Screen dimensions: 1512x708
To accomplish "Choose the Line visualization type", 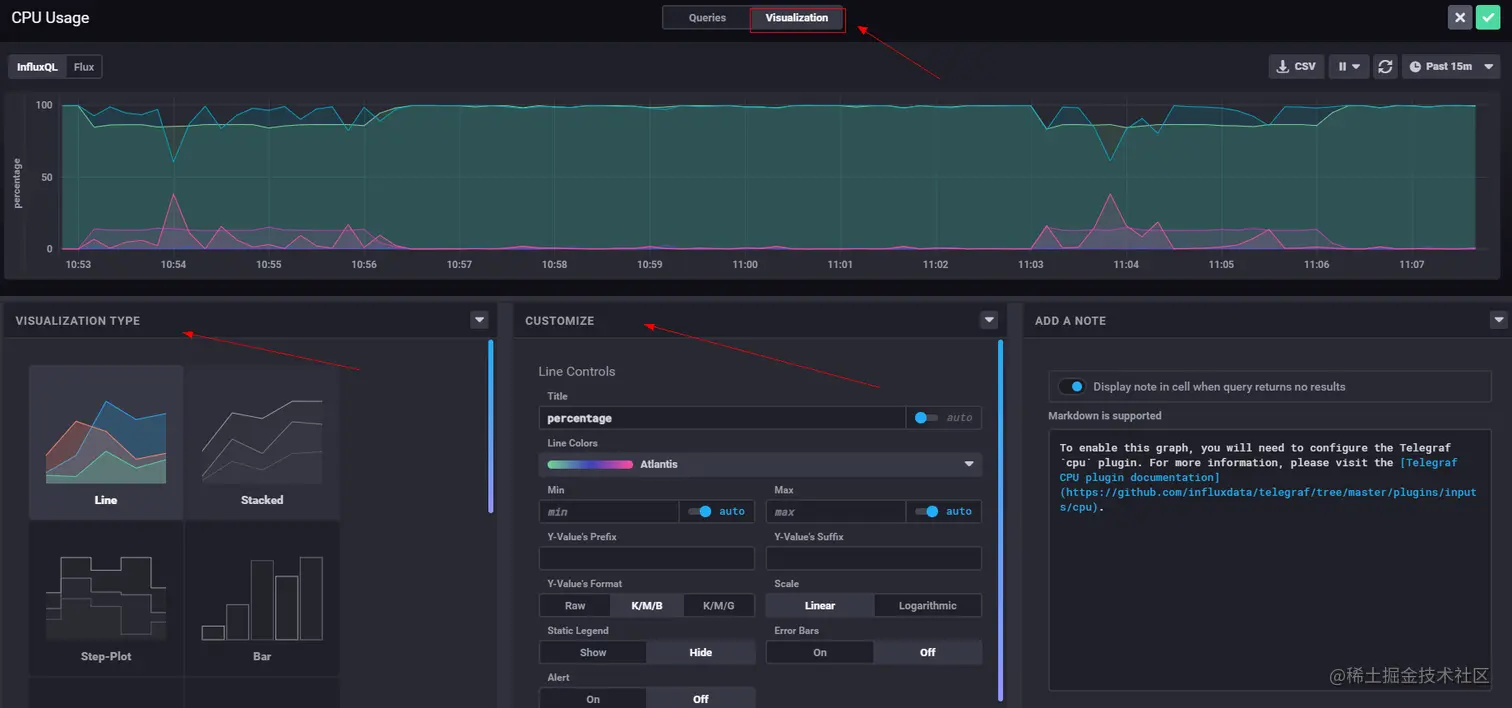I will tap(106, 442).
